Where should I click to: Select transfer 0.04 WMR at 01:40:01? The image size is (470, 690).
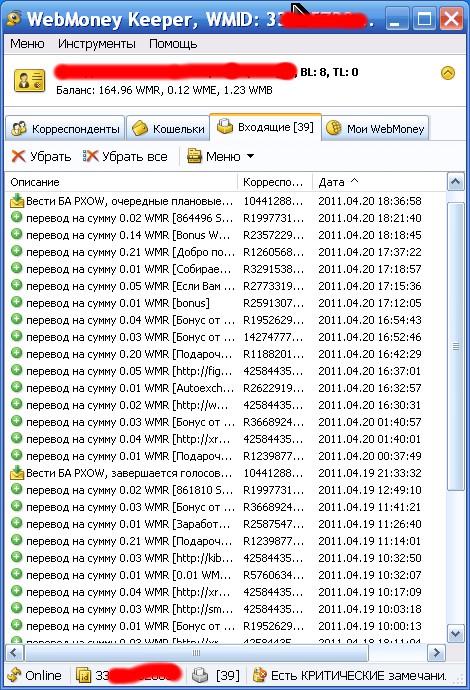[x=226, y=439]
